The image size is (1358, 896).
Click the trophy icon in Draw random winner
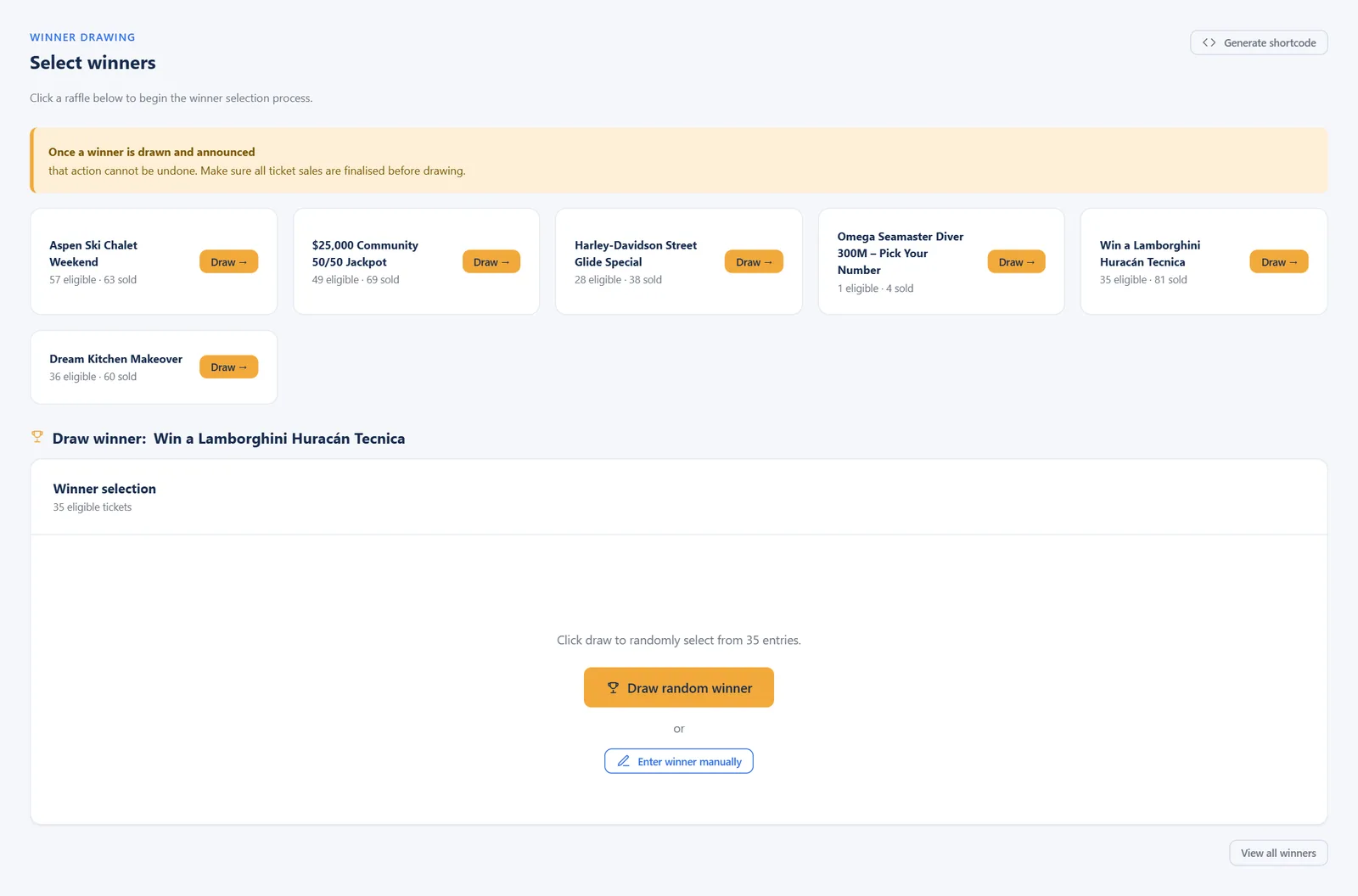click(613, 688)
